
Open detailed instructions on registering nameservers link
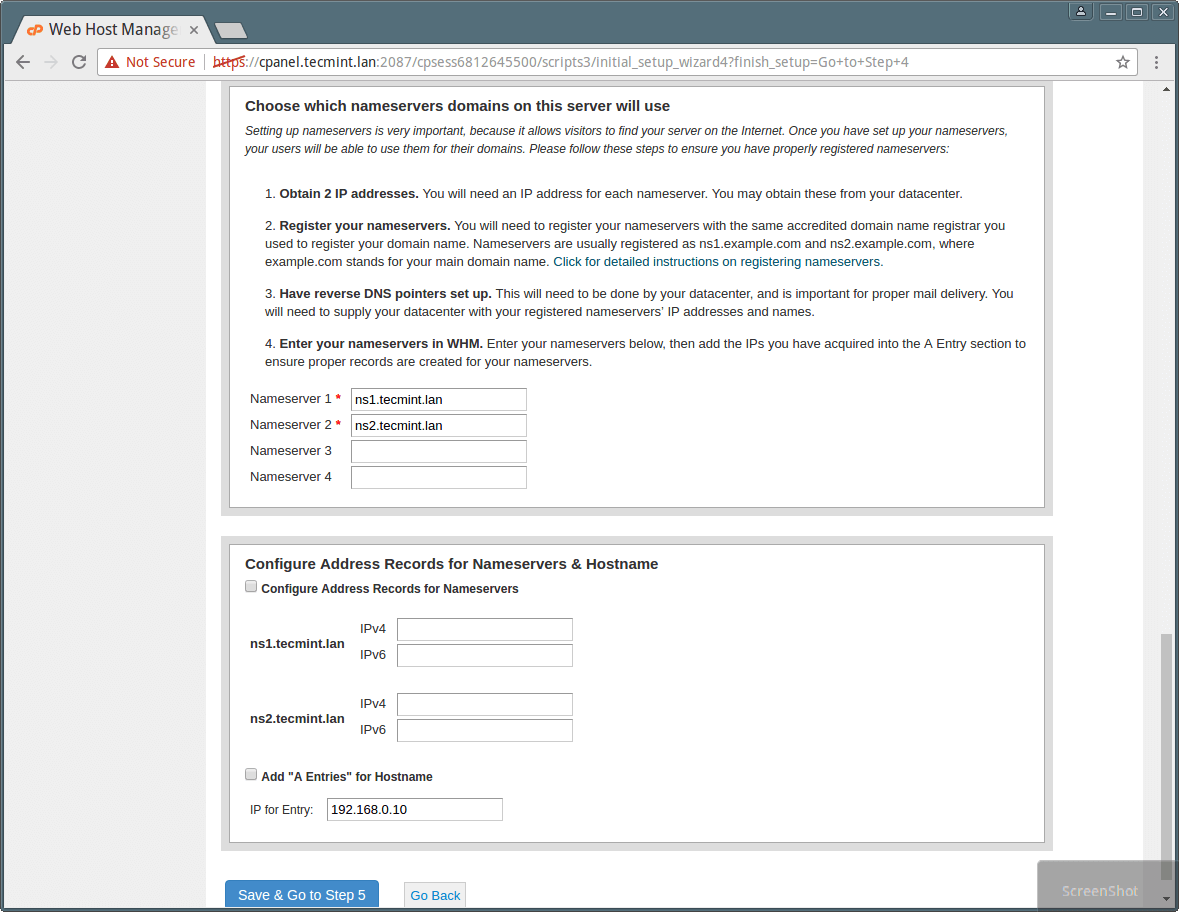coord(718,262)
